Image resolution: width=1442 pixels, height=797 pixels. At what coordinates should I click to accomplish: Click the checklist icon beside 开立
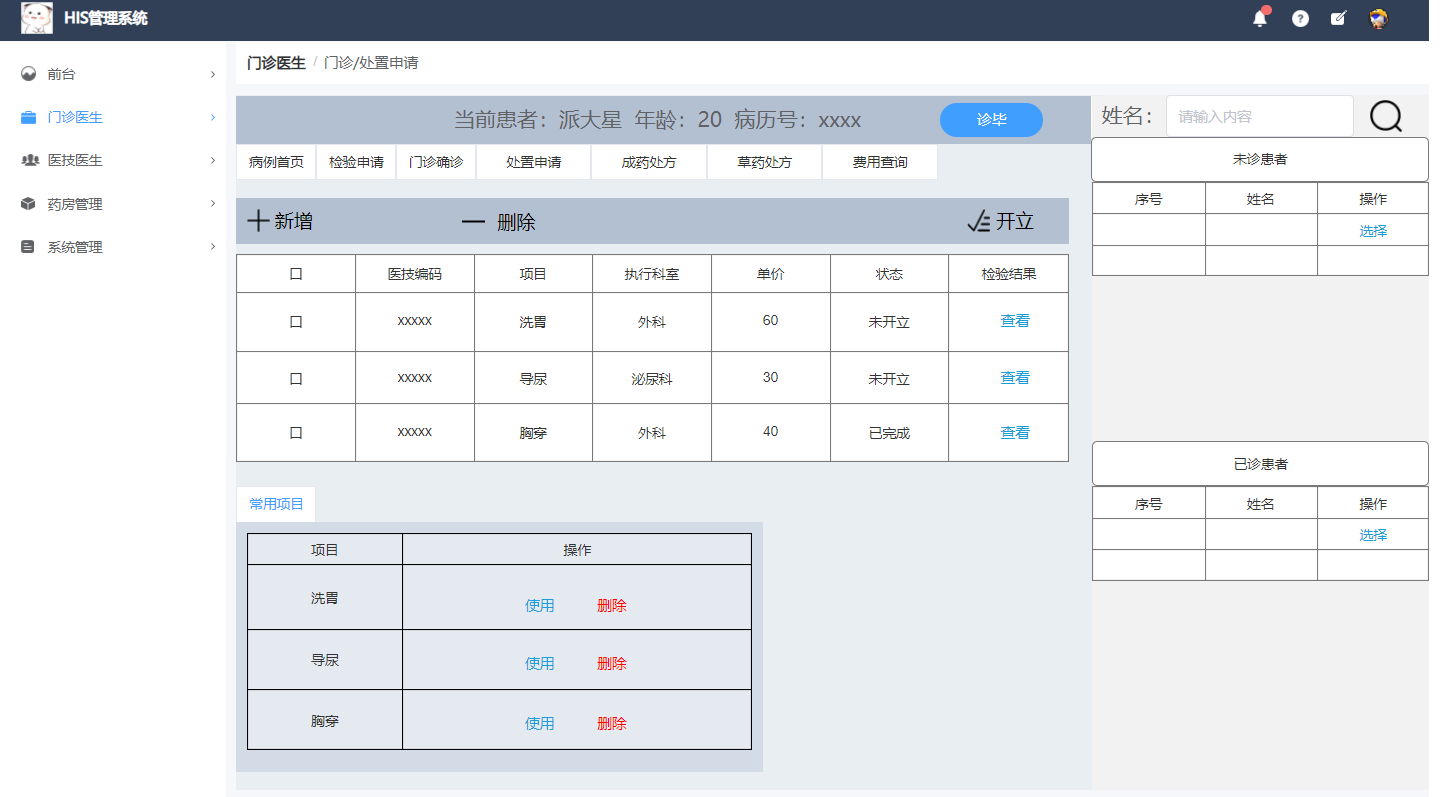(x=979, y=221)
